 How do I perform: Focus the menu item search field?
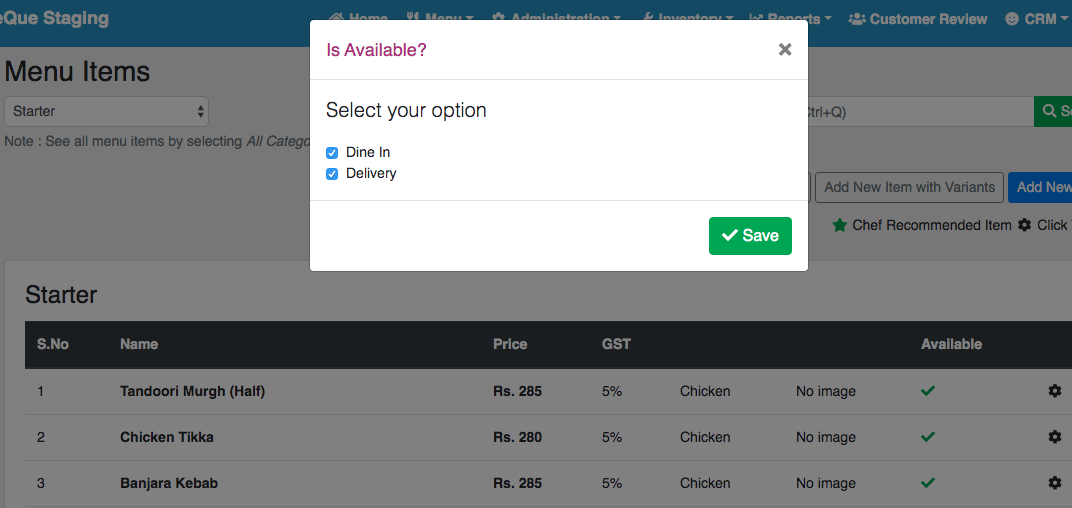[915, 111]
